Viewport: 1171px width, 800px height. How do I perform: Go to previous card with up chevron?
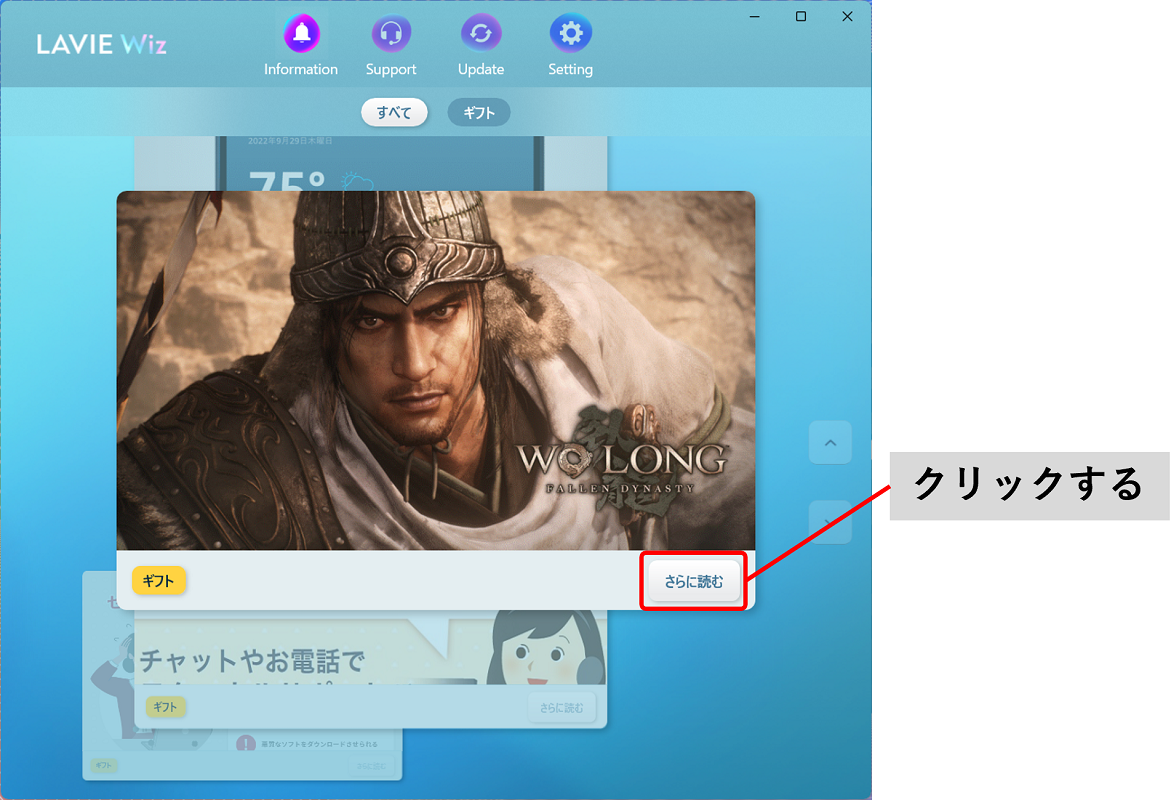(x=830, y=442)
